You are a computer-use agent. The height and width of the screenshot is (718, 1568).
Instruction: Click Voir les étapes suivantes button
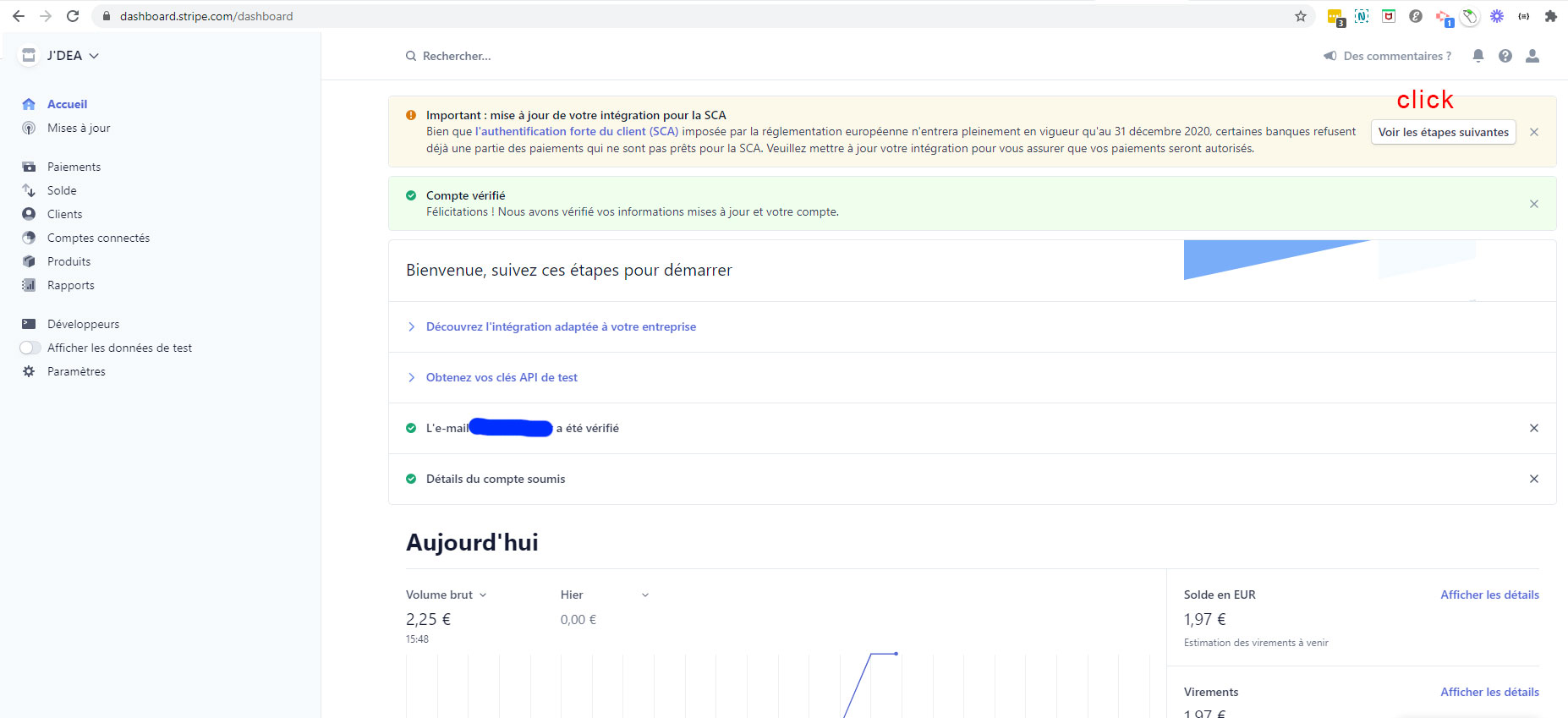pos(1443,132)
